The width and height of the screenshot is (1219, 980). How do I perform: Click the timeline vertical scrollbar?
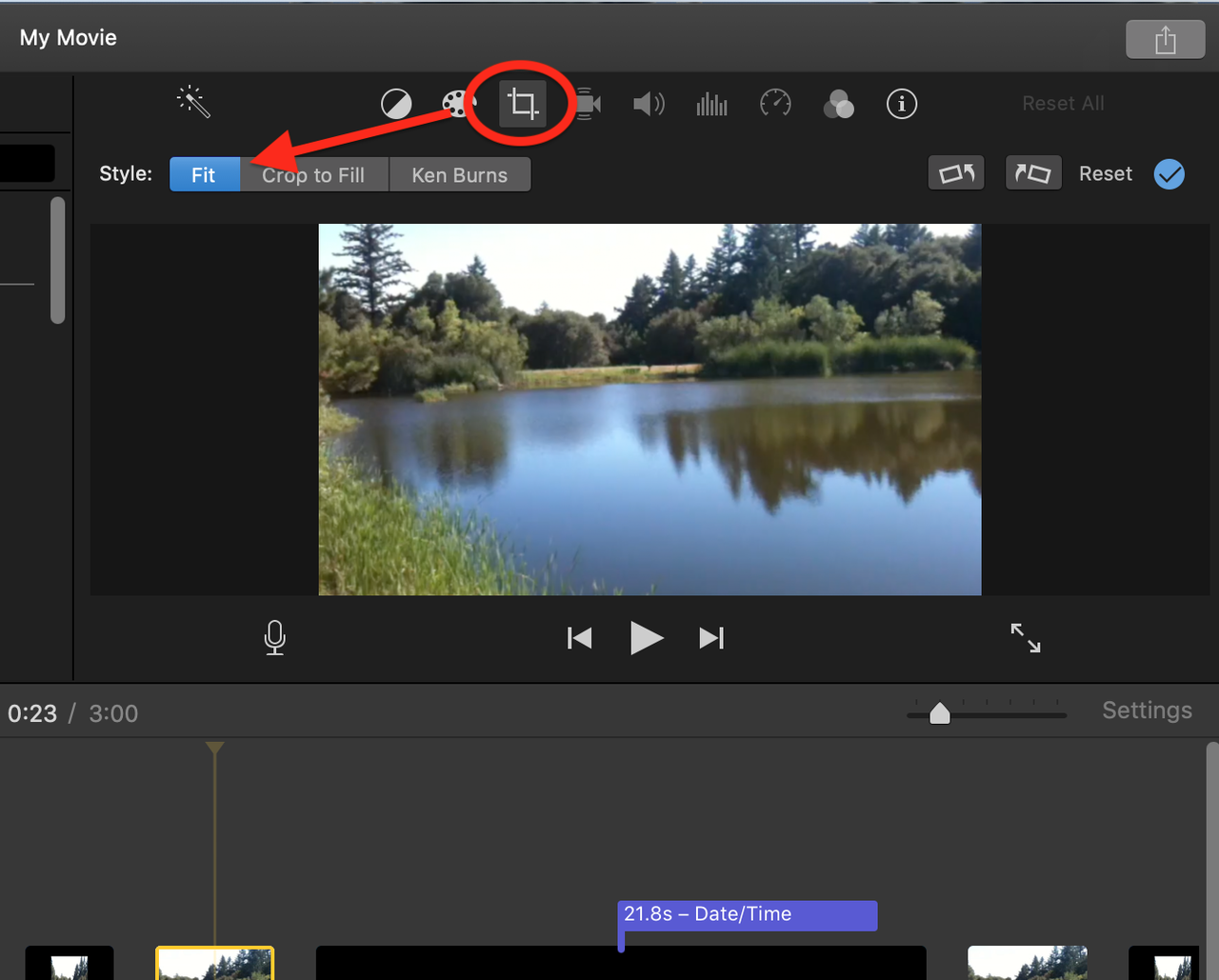1211,861
